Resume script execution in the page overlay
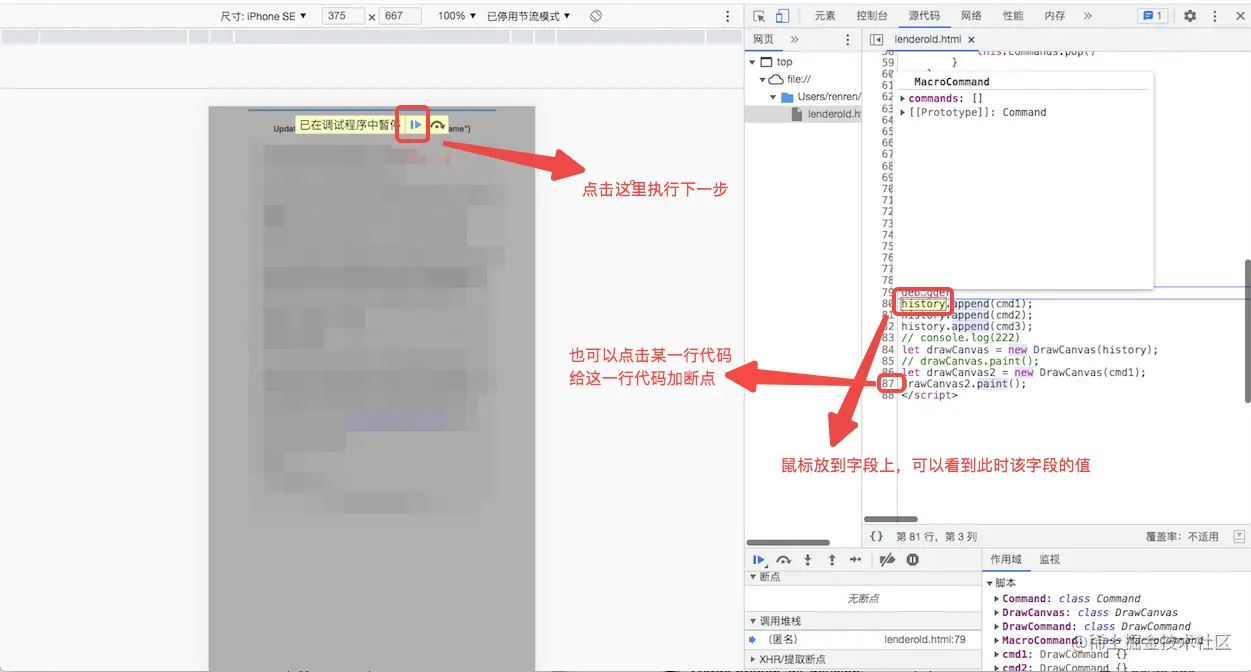 pos(414,125)
